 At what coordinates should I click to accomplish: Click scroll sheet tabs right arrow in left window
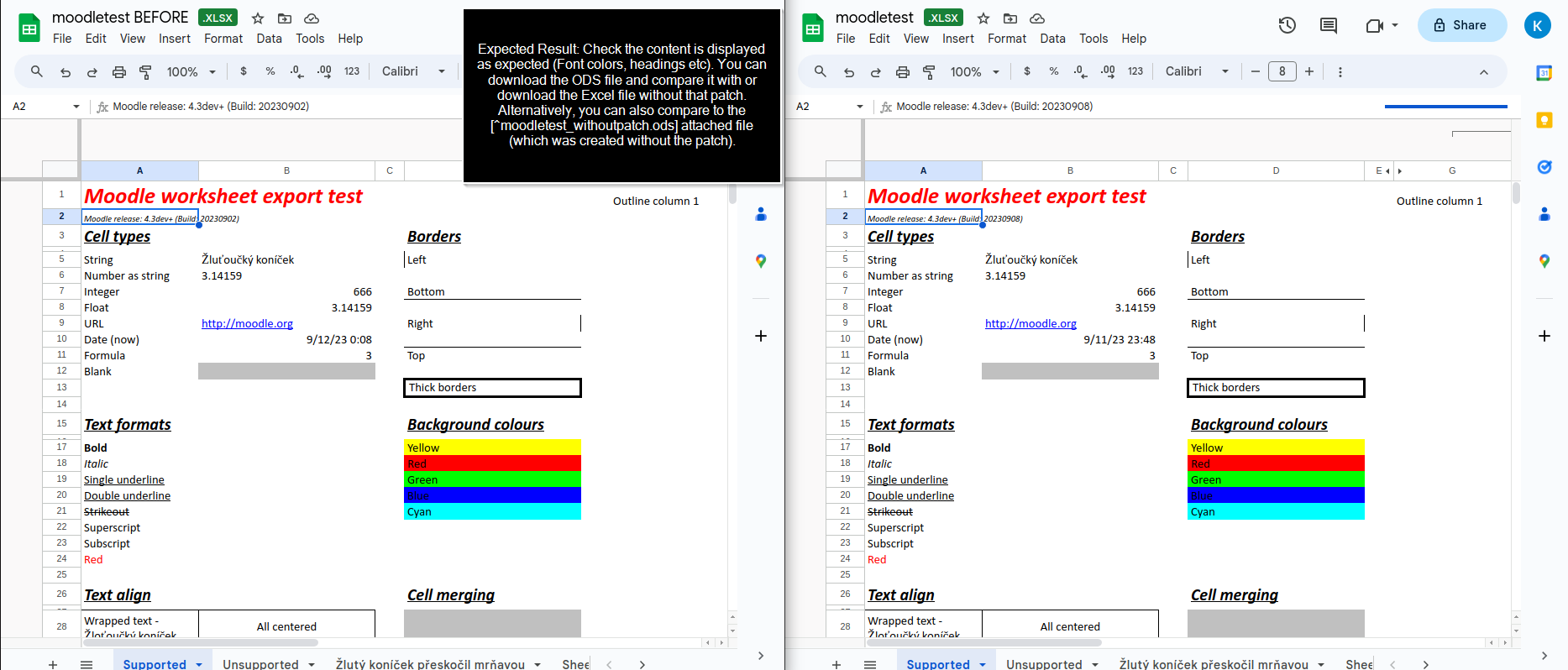[642, 664]
